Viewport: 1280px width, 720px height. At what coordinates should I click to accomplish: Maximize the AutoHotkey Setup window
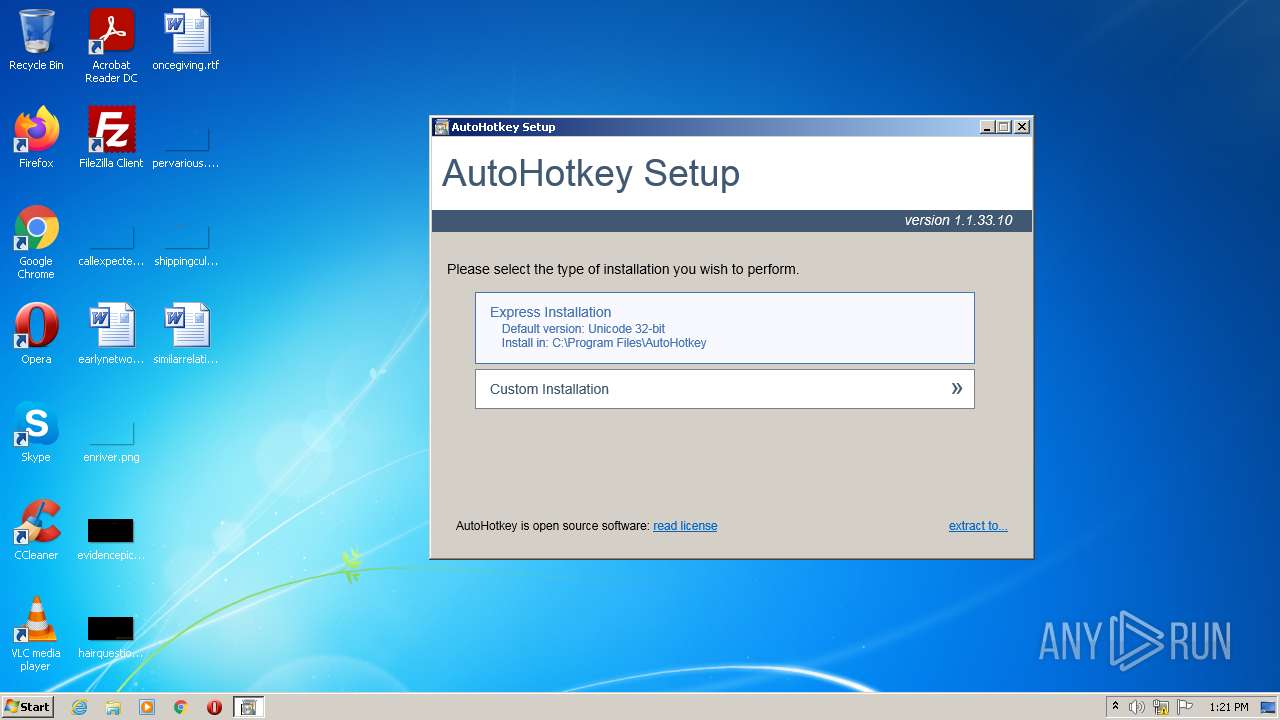[x=1004, y=127]
